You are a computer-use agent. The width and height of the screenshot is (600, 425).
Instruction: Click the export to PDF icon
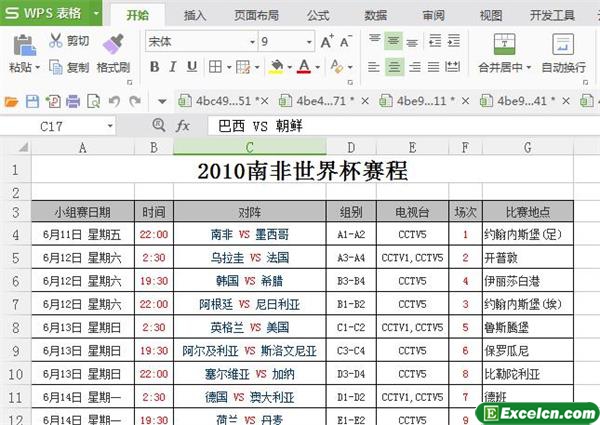(x=53, y=101)
